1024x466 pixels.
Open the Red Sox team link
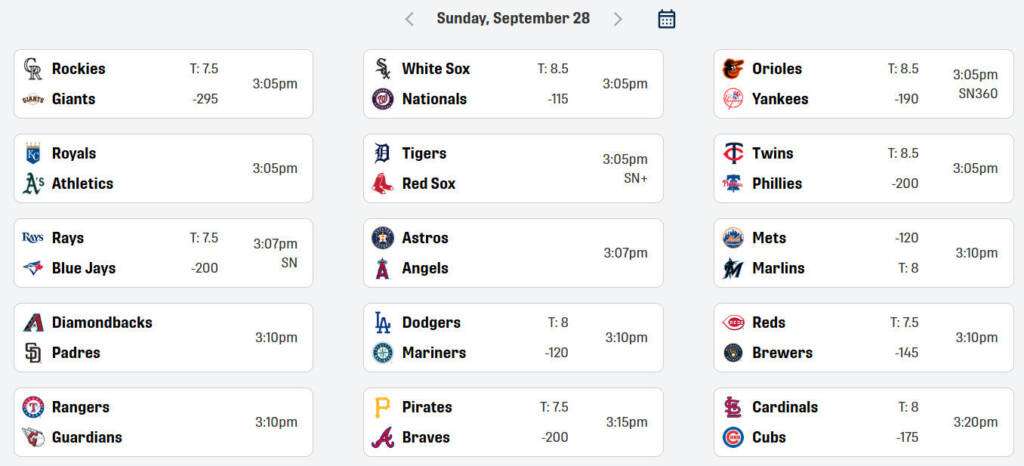pyautogui.click(x=428, y=184)
